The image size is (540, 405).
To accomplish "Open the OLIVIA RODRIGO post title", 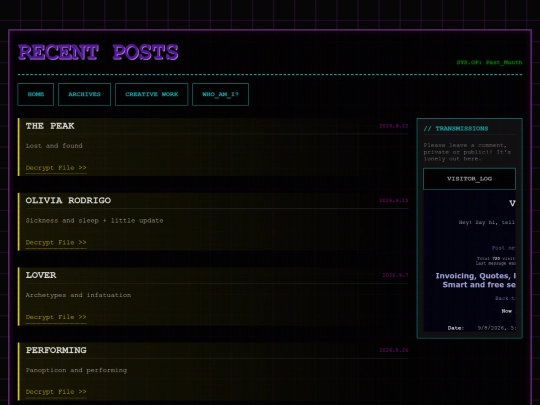I will click(68, 200).
